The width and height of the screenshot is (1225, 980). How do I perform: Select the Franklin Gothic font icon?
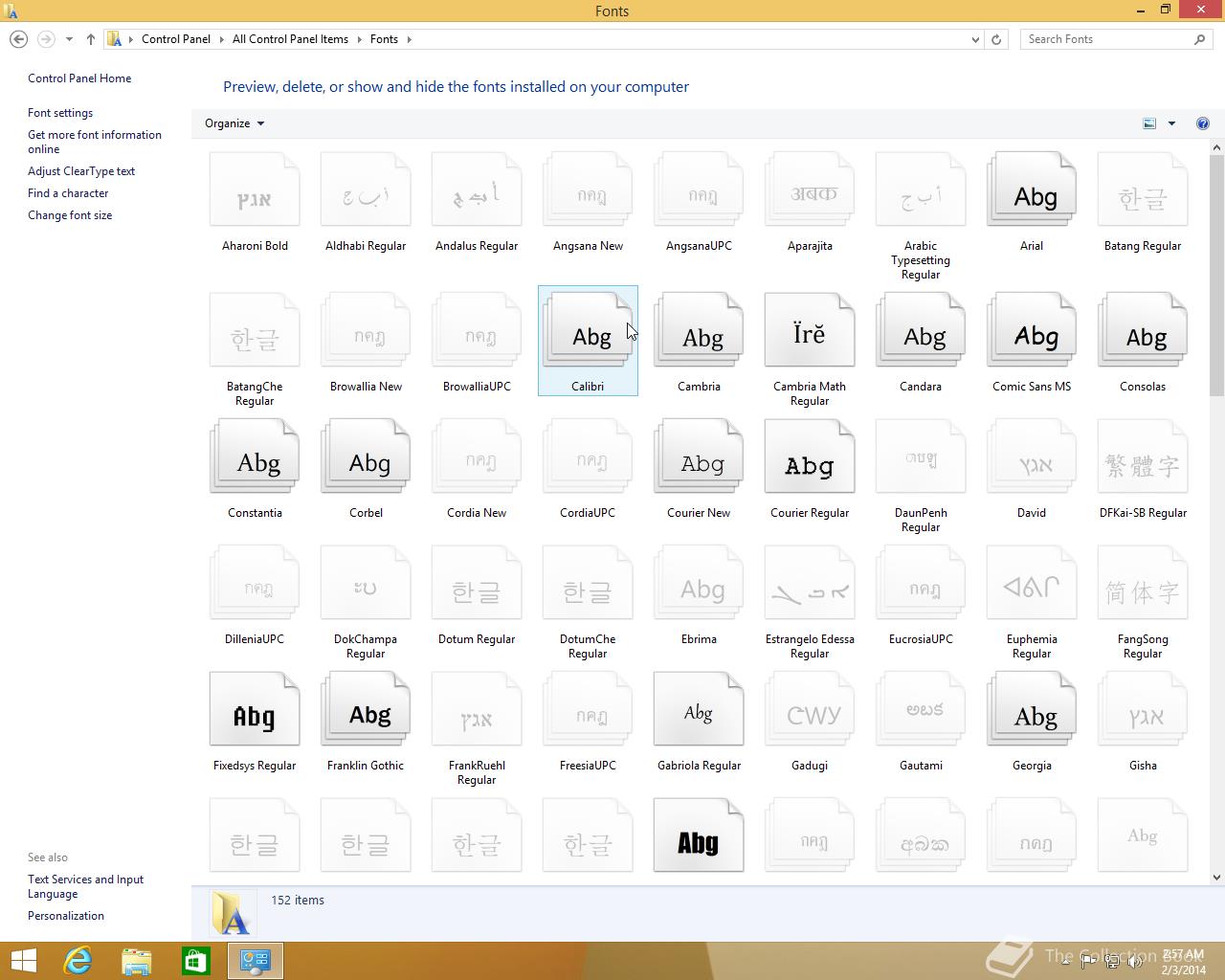coord(366,710)
